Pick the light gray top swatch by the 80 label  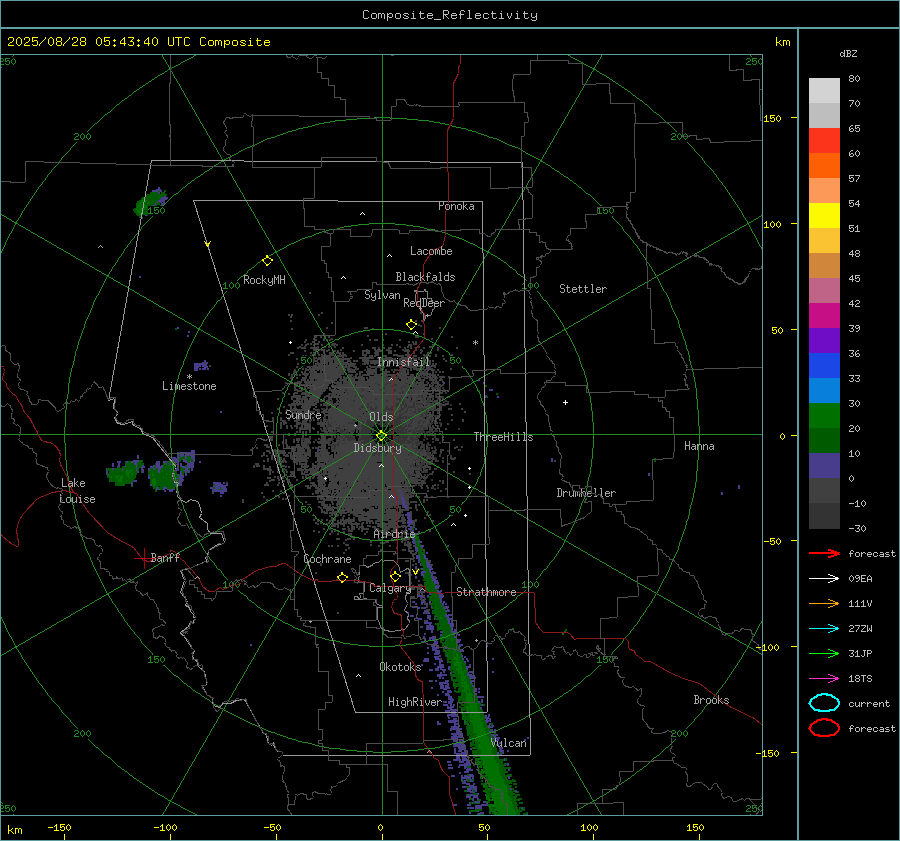[824, 91]
